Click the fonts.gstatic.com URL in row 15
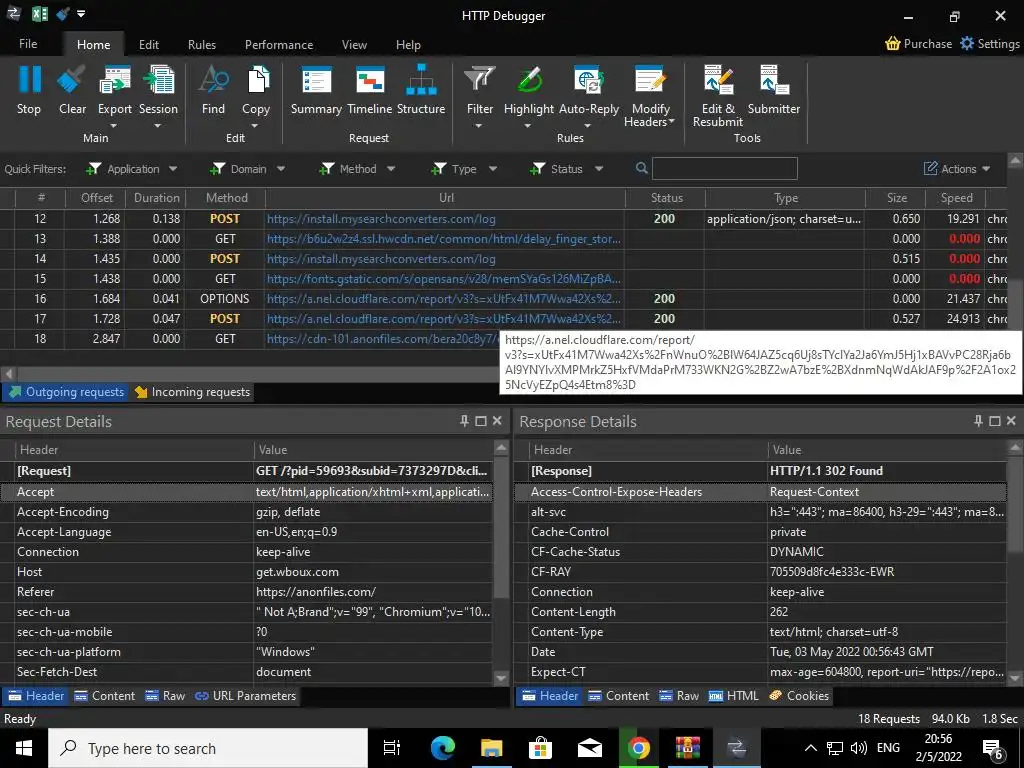 click(444, 279)
